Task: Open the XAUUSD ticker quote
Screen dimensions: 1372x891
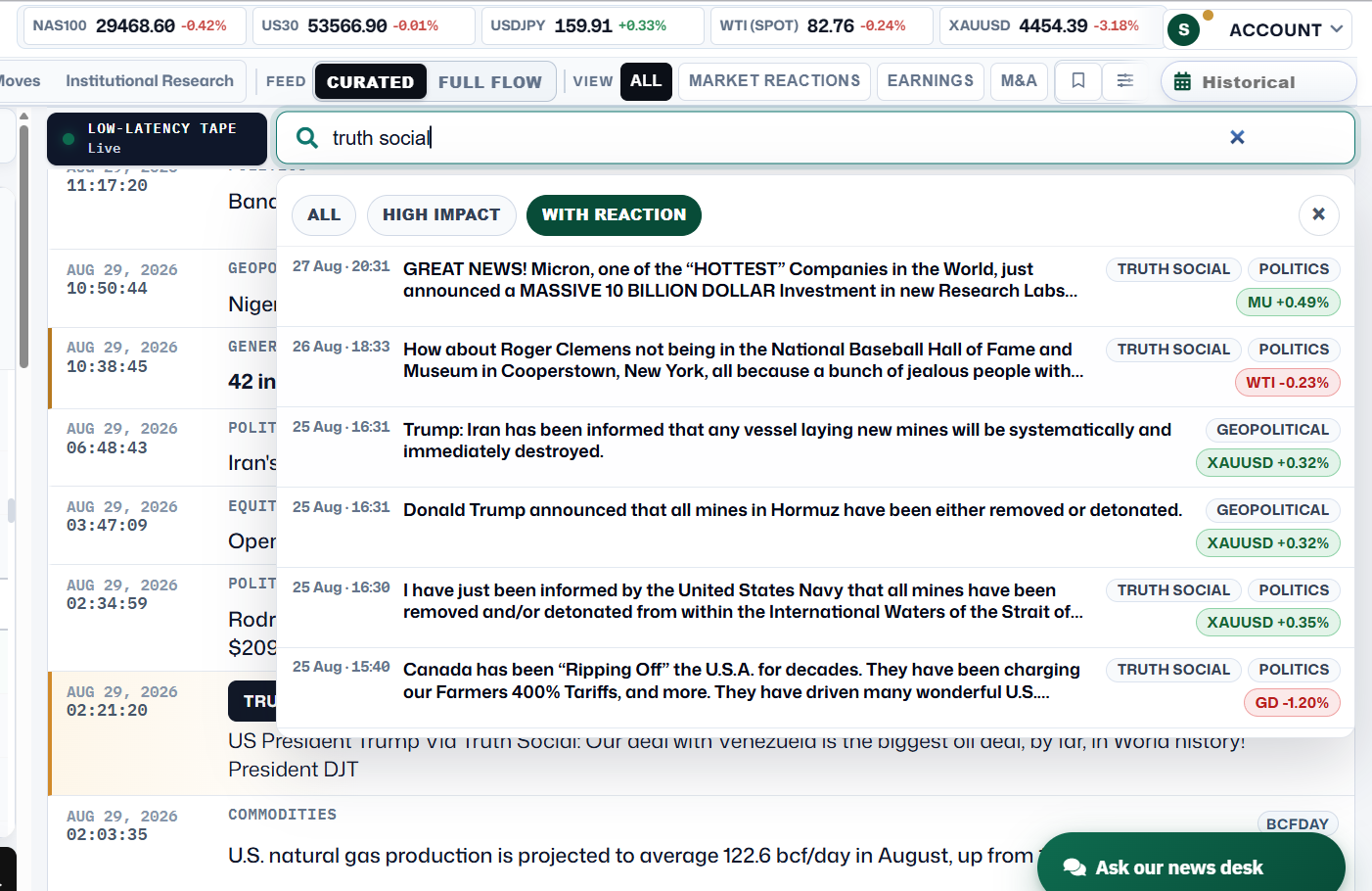Action: tap(1049, 26)
